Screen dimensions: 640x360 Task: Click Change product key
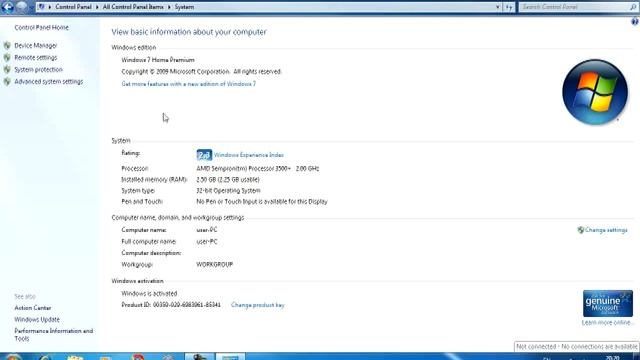coord(258,305)
